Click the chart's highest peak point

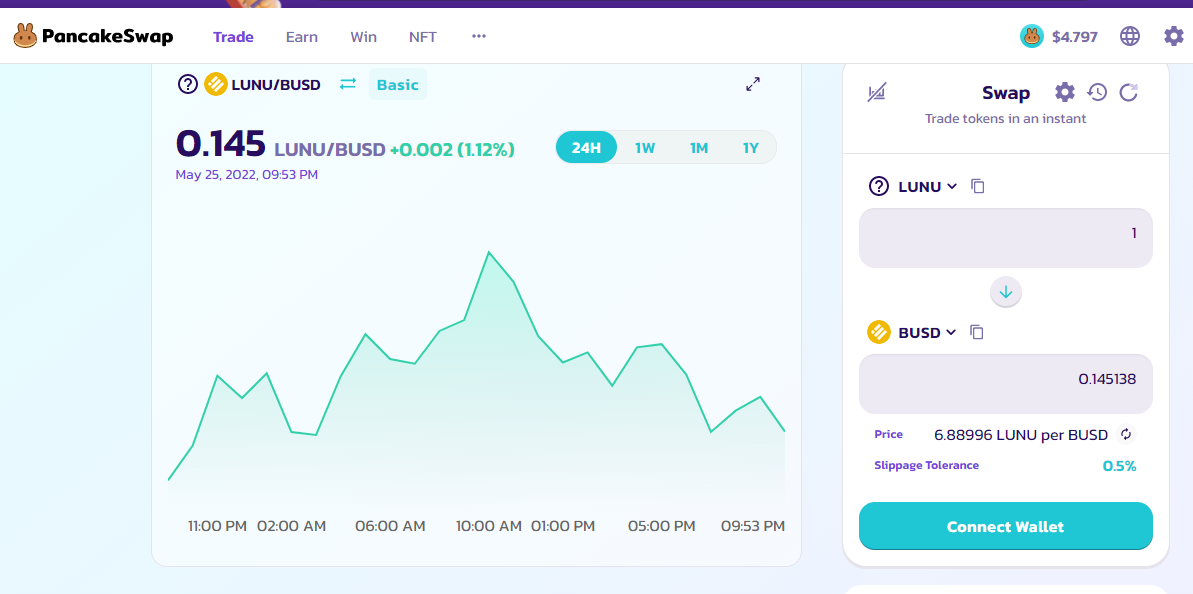(488, 252)
